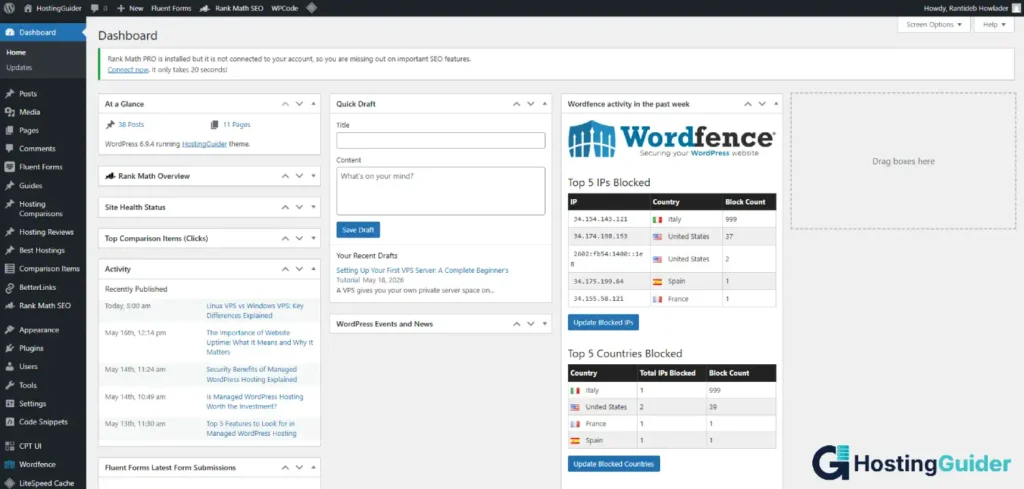Move the Activity widget up
This screenshot has width=1024, height=489.
(285, 269)
